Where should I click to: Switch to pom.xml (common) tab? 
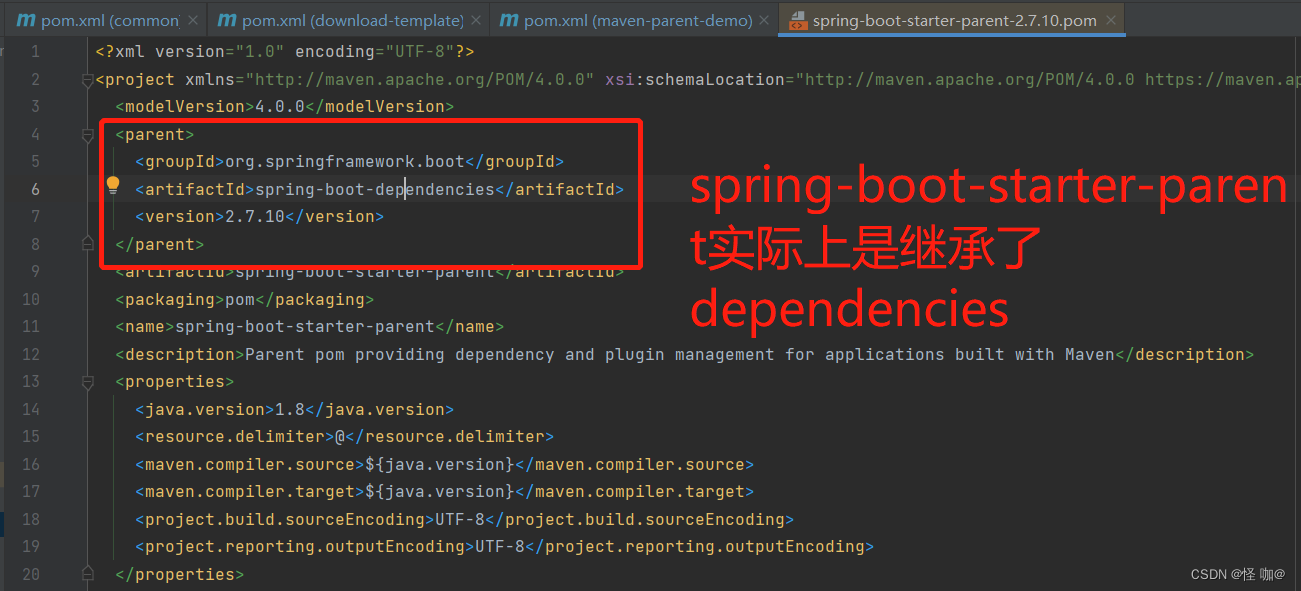(104, 20)
